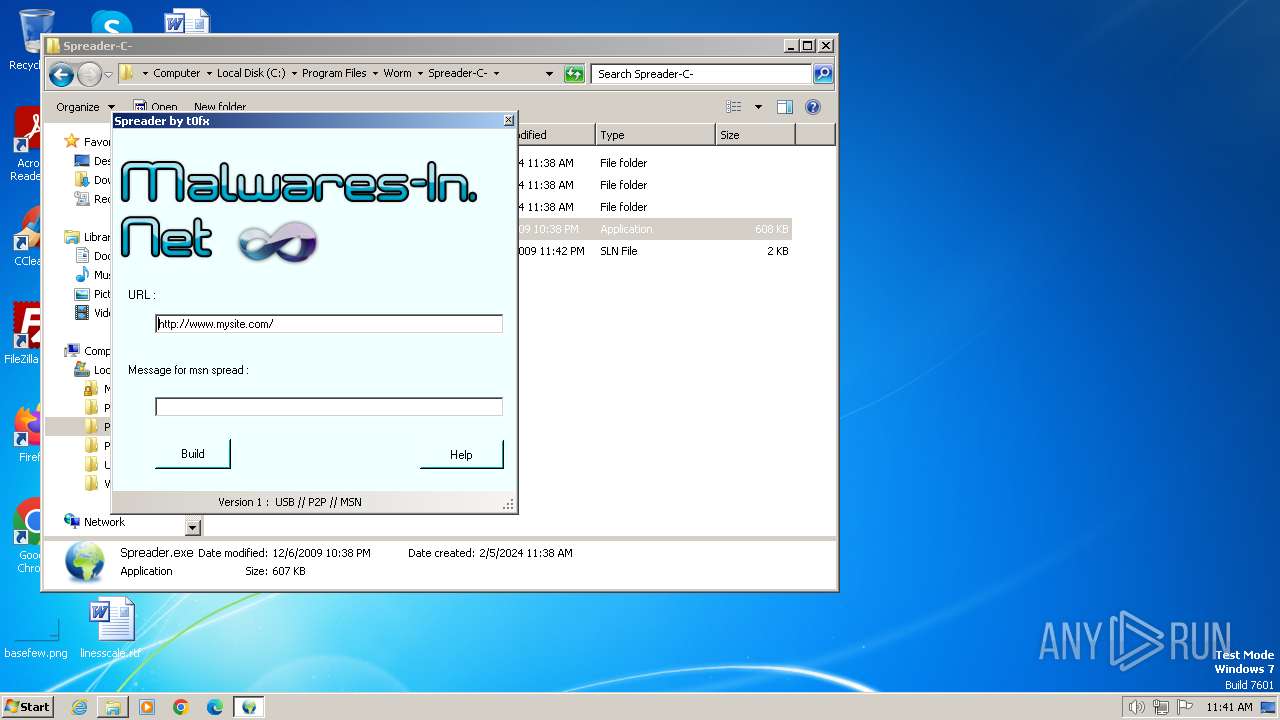Open Help in Spreader dialog

461,454
